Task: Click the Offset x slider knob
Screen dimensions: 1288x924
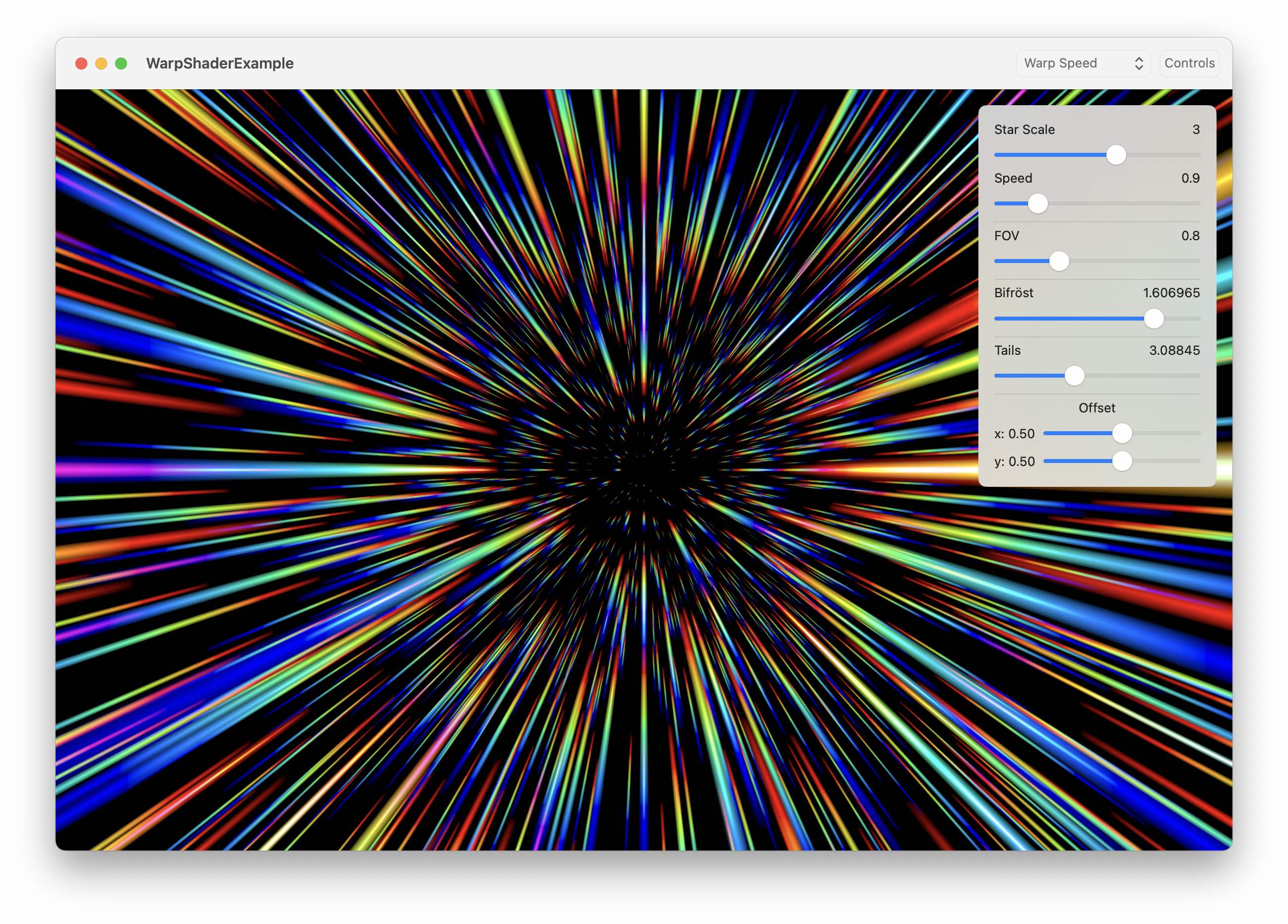Action: 1122,433
